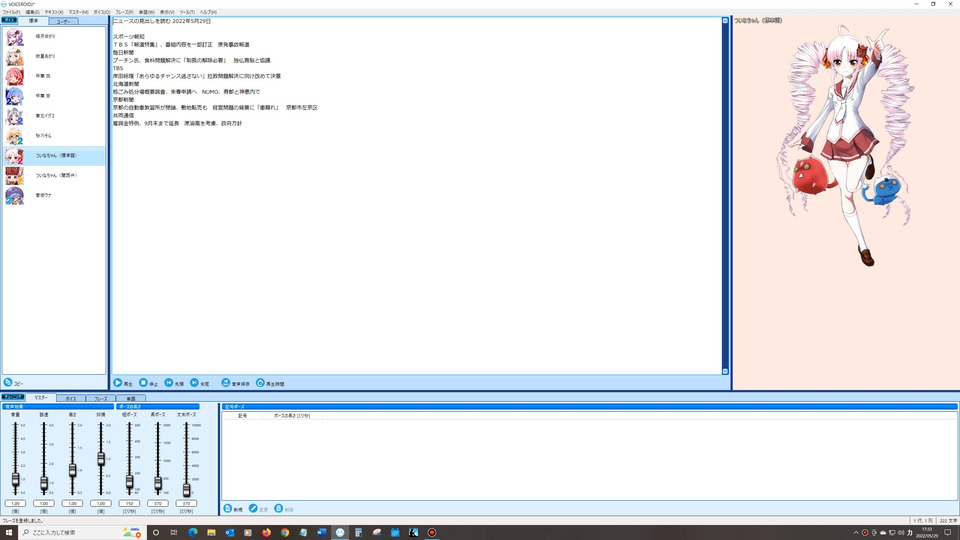The image size is (960, 540).
Task: Click the Copy (コピー) preset icon
Action: 8,383
